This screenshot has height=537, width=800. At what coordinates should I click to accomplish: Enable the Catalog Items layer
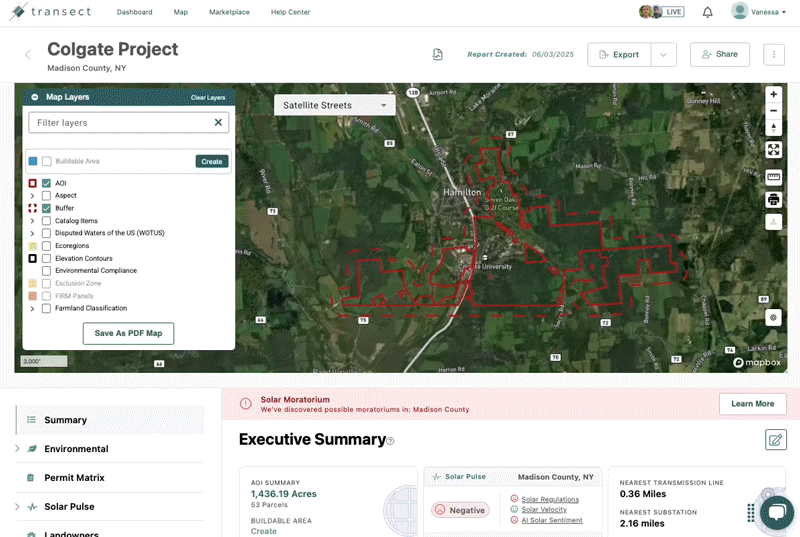(x=46, y=221)
